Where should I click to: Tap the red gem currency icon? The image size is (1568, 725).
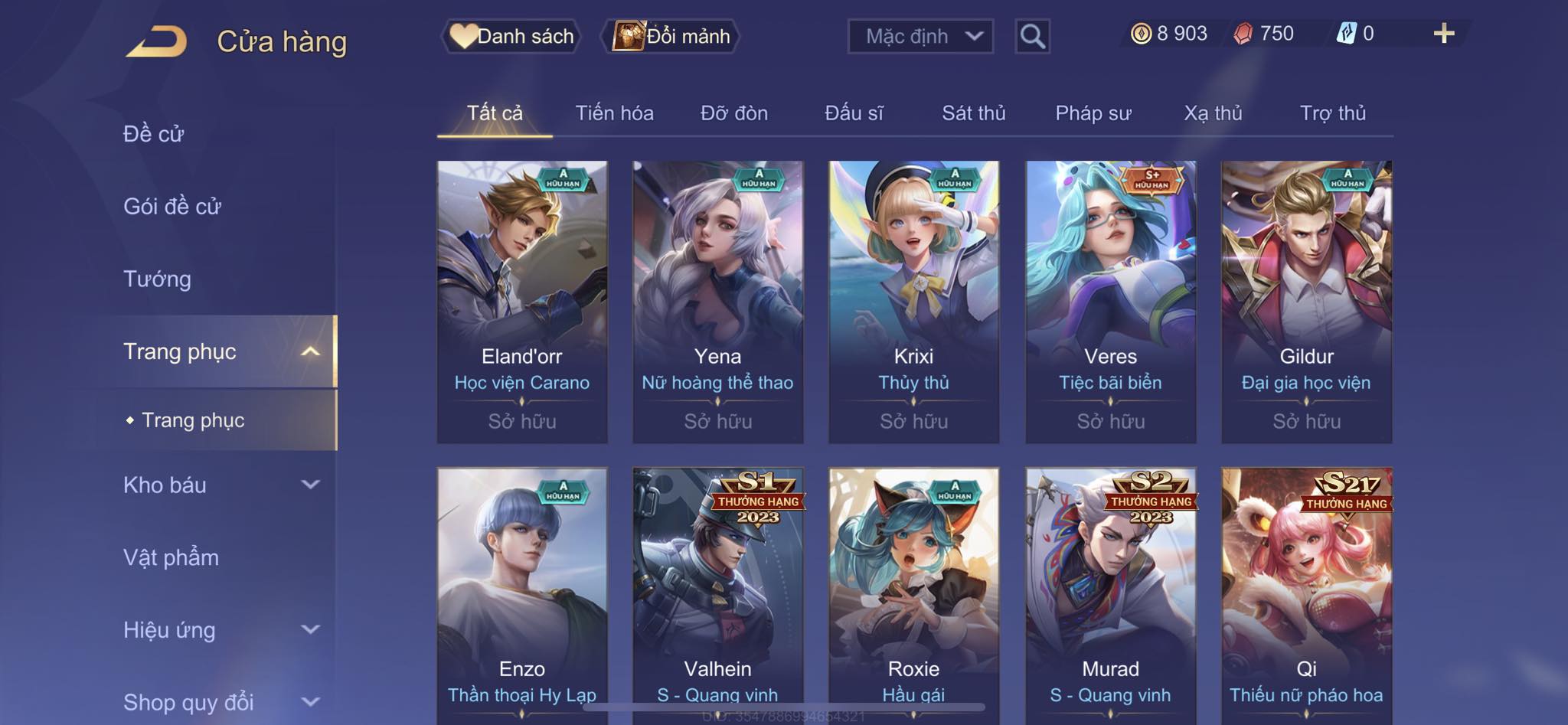tap(1243, 34)
